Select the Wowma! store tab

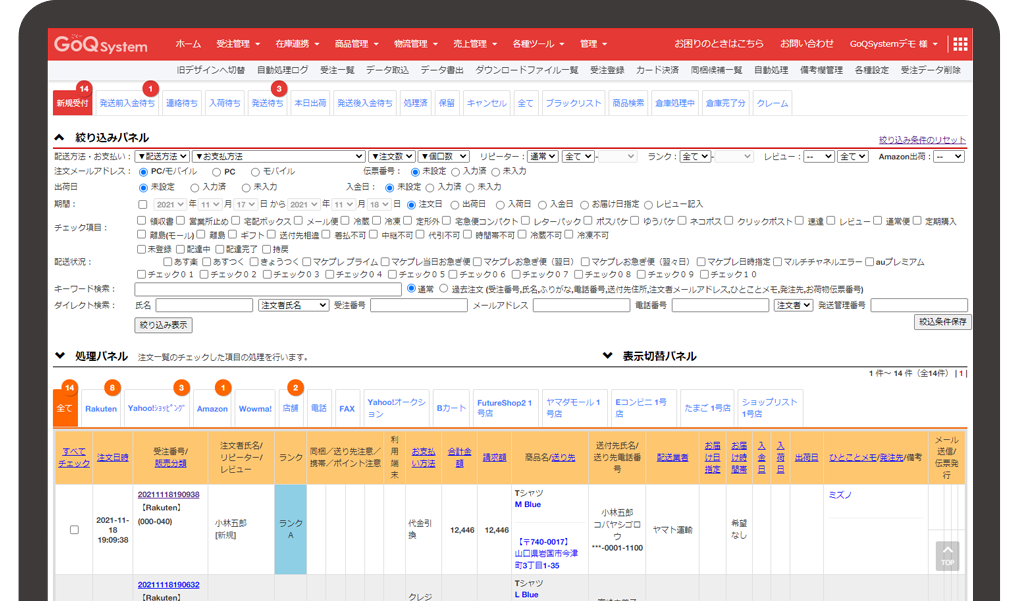pyautogui.click(x=255, y=408)
